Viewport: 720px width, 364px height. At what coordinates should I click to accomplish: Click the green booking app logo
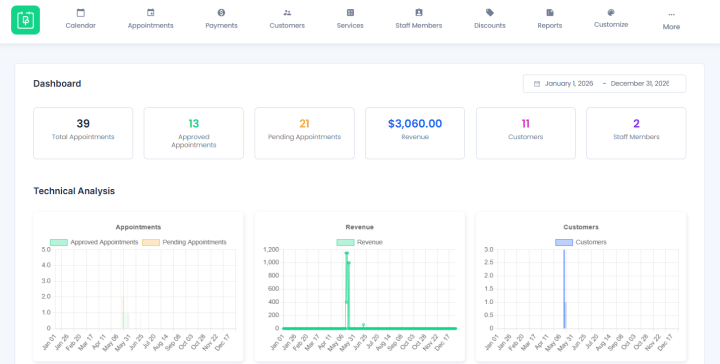pyautogui.click(x=26, y=20)
